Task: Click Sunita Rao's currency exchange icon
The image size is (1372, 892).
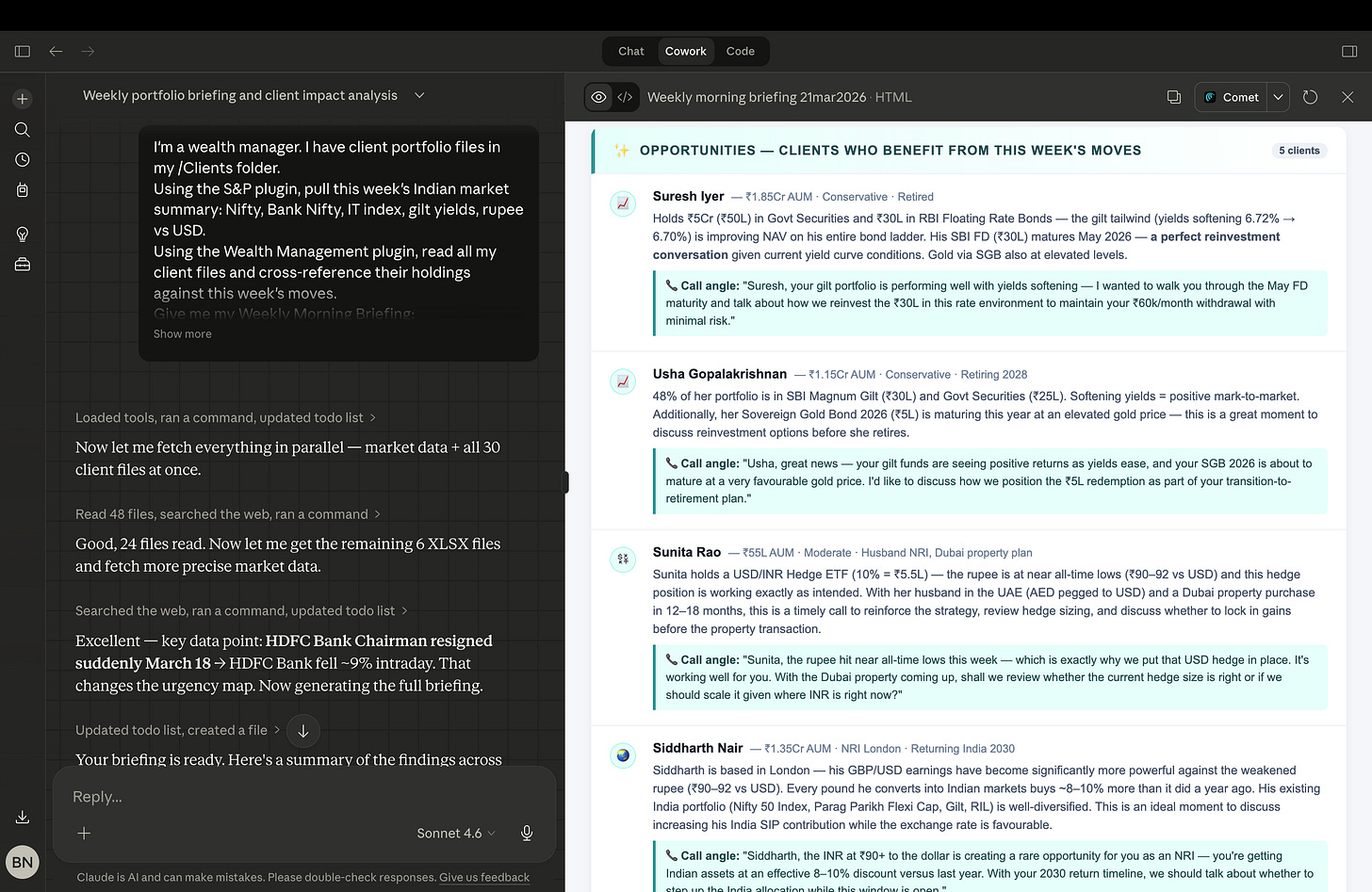Action: (x=623, y=560)
